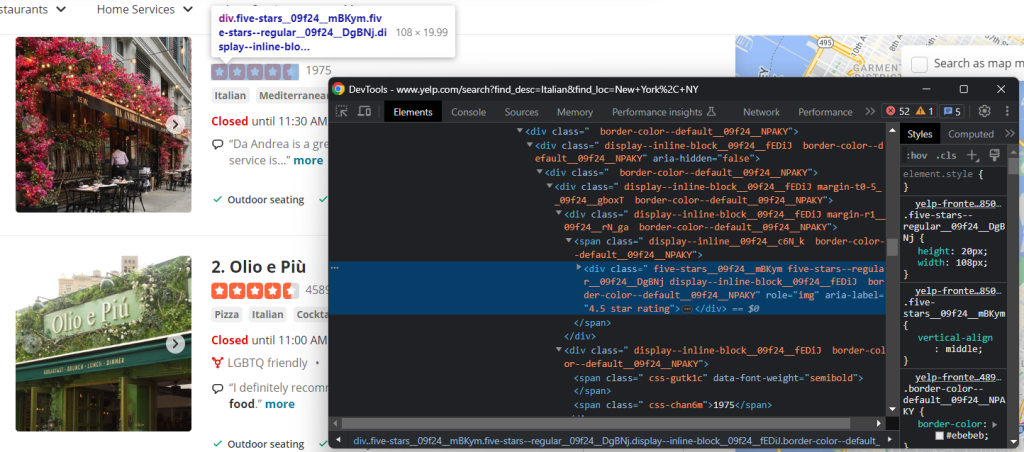Toggle the device toolbar icon
The width and height of the screenshot is (1024, 452).
(x=365, y=112)
